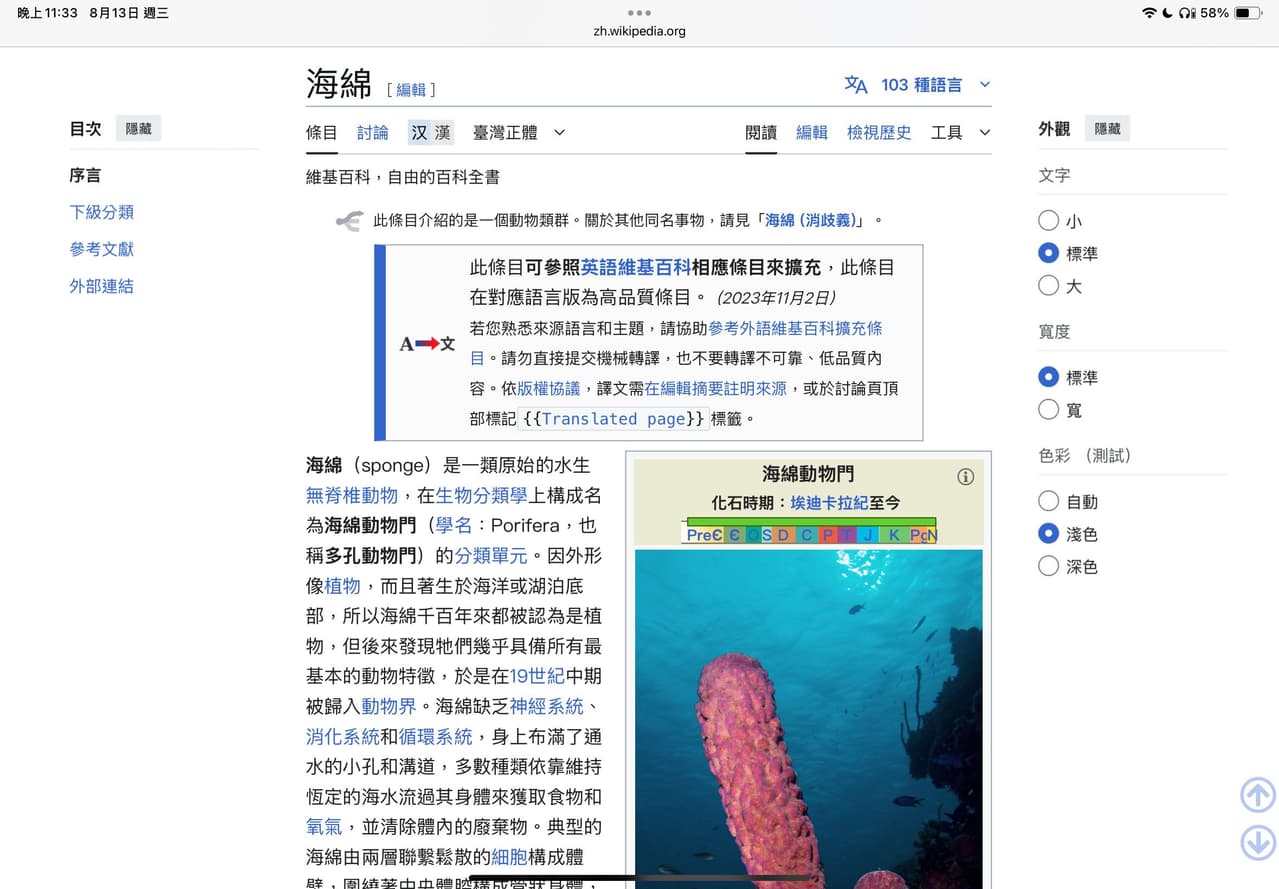Tap the headphones status icon
1279x889 pixels.
(x=1187, y=13)
